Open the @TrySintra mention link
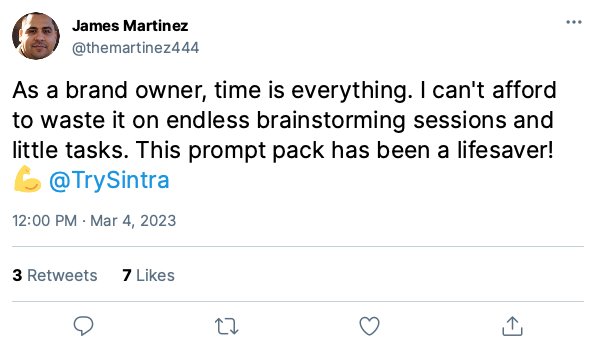Image resolution: width=596 pixels, height=362 pixels. pos(109,180)
